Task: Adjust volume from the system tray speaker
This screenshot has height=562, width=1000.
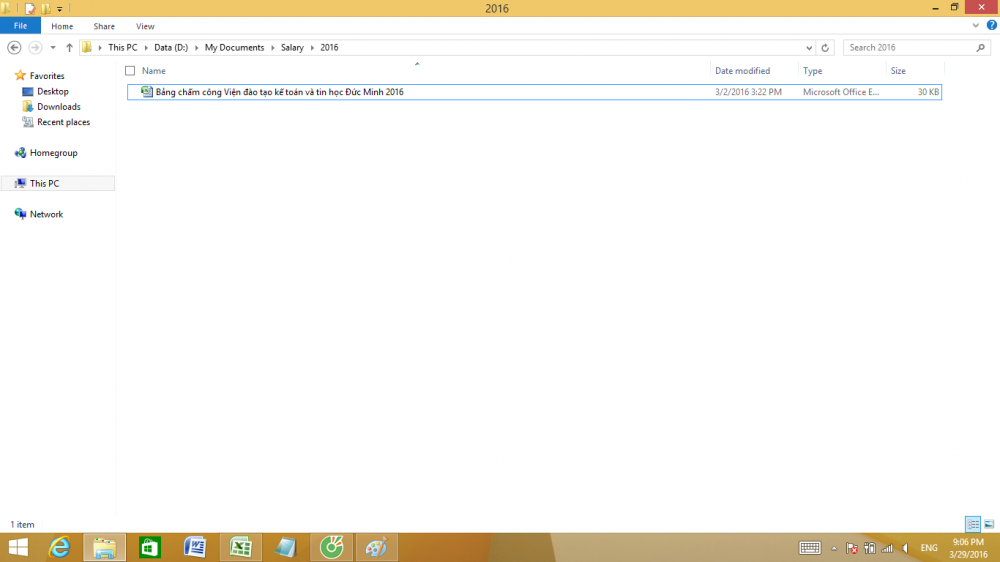Action: click(x=905, y=548)
